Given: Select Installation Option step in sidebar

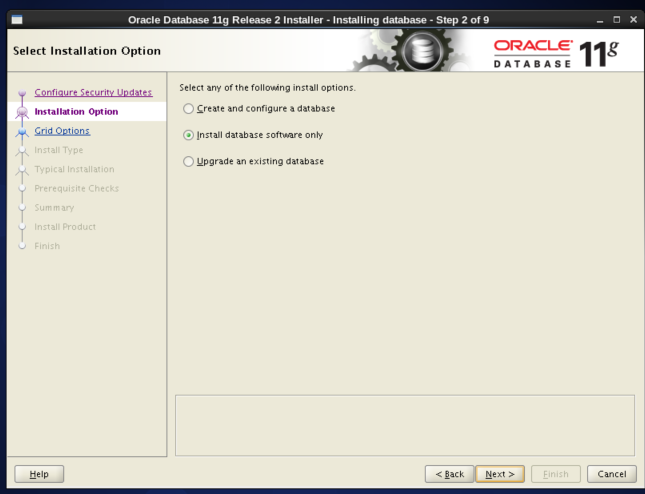Looking at the screenshot, I should (x=76, y=111).
